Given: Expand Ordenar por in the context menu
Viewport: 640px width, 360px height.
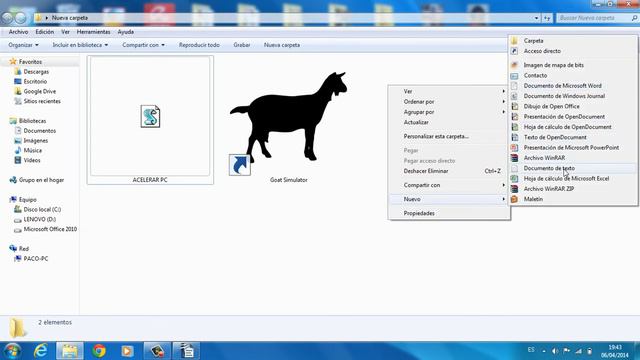Looking at the screenshot, I should point(449,102).
